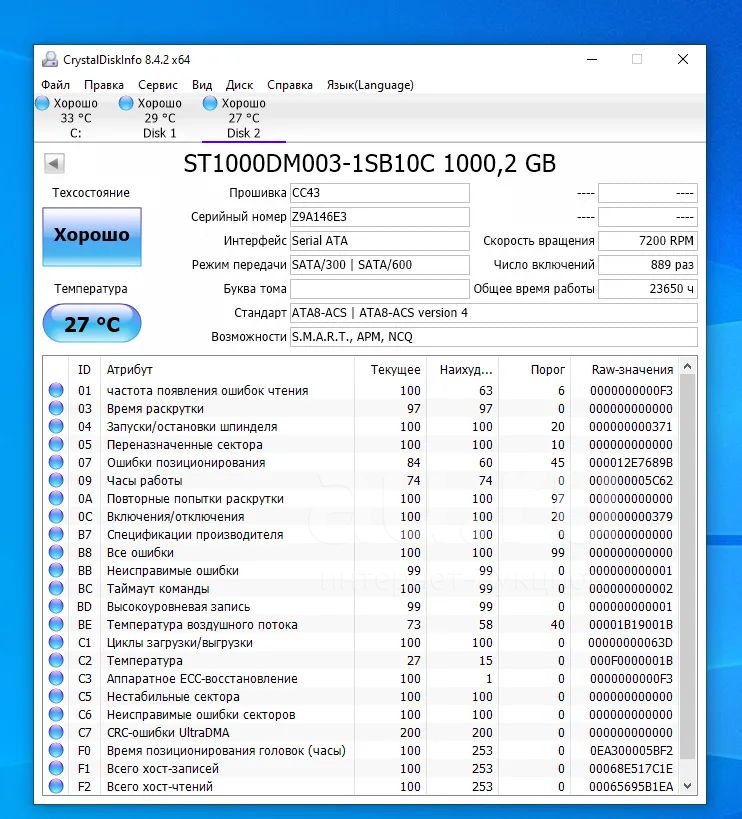The width and height of the screenshot is (742, 819).
Task: Open the Вид menu
Action: (x=202, y=85)
